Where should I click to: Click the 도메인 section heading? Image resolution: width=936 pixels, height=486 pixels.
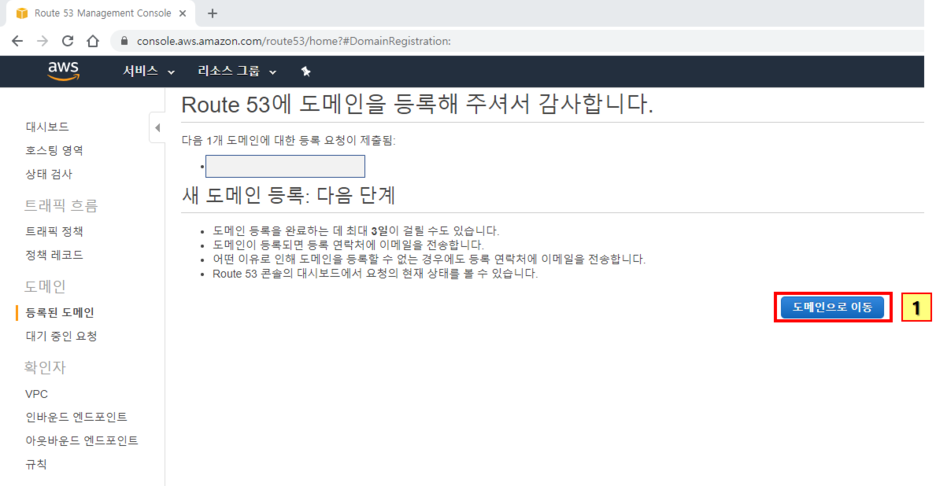(x=45, y=287)
